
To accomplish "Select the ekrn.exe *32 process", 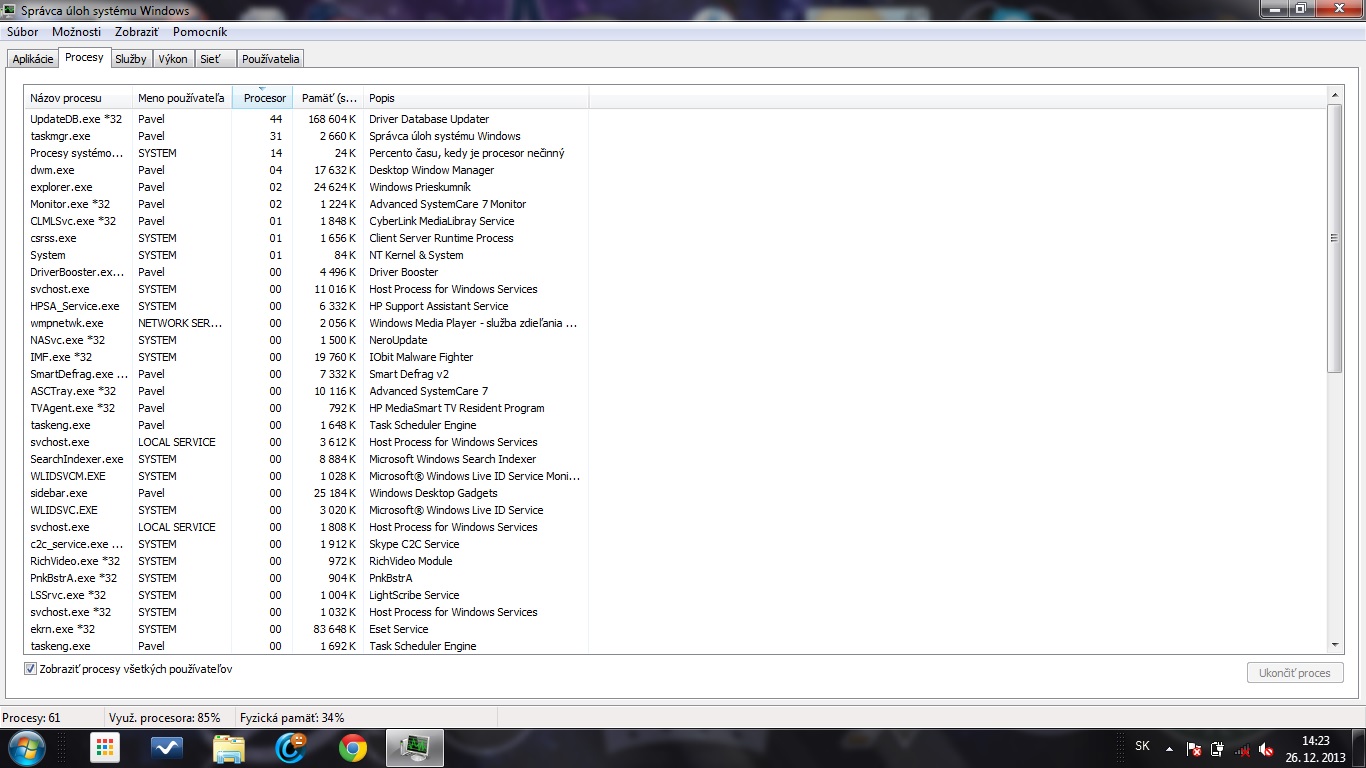I will [x=307, y=629].
